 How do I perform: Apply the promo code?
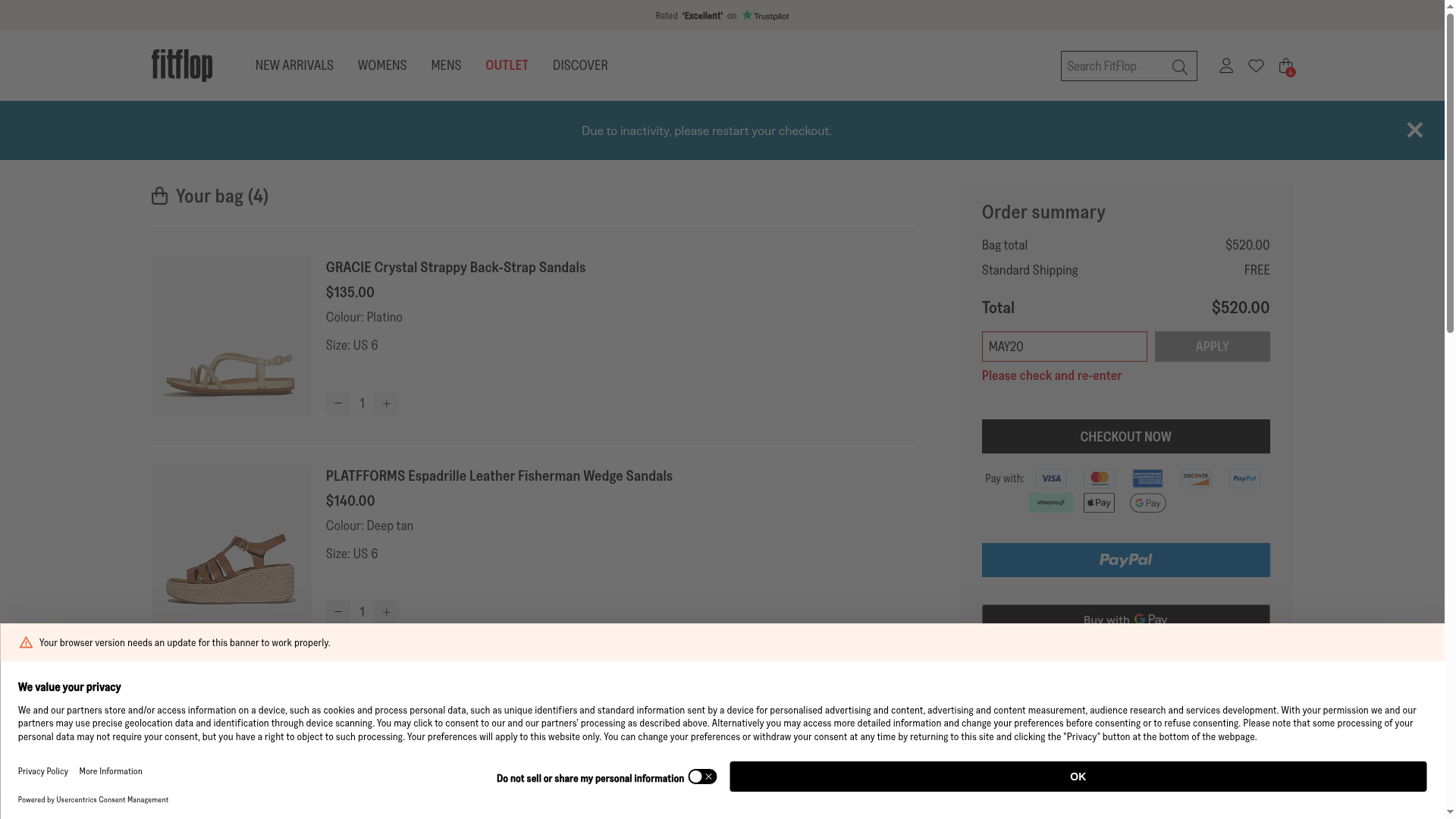coord(1213,347)
